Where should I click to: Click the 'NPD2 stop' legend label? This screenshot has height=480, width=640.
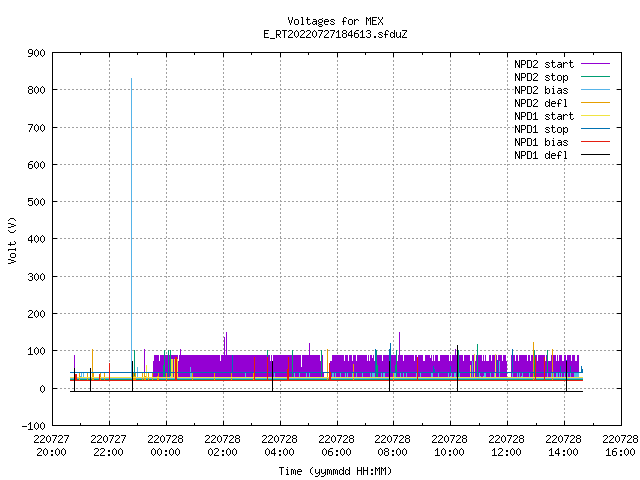541,77
